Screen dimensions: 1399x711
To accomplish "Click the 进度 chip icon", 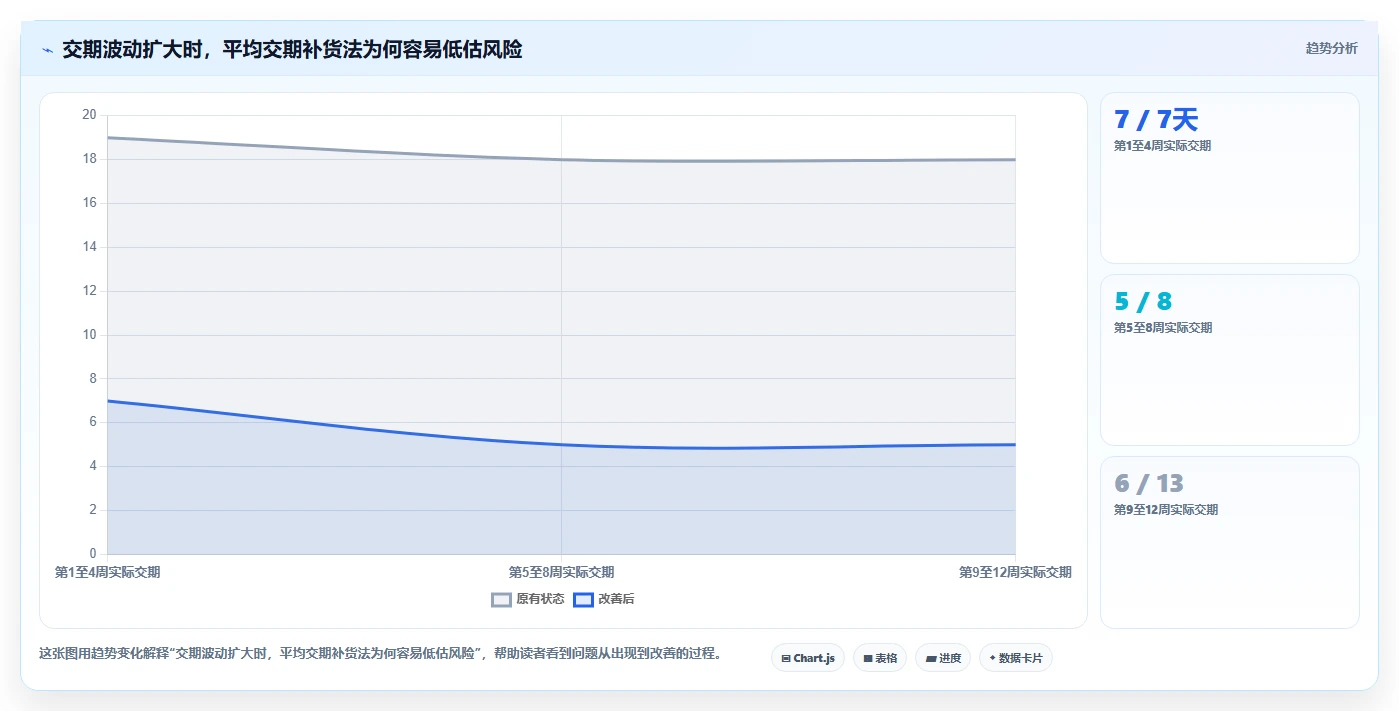I will (931, 658).
